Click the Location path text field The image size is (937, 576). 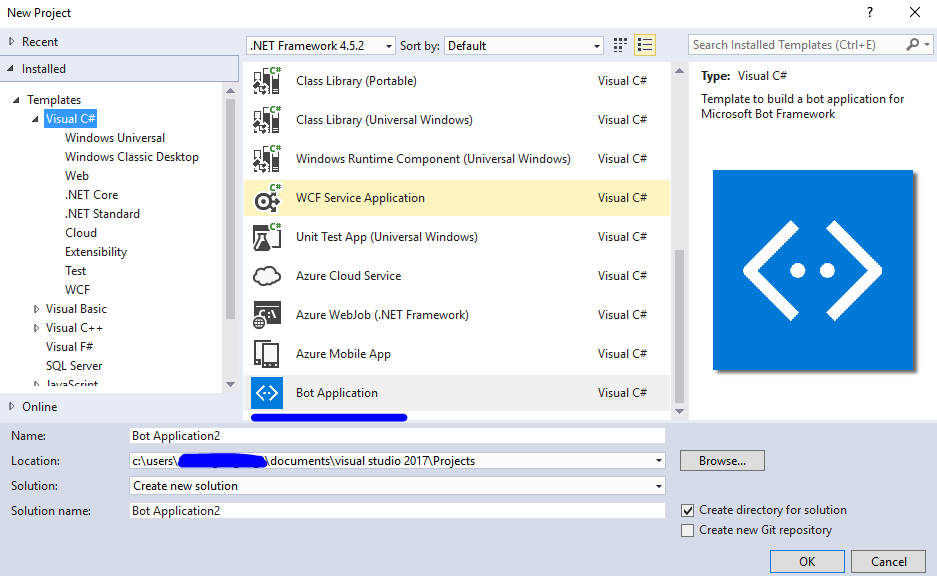coord(391,461)
